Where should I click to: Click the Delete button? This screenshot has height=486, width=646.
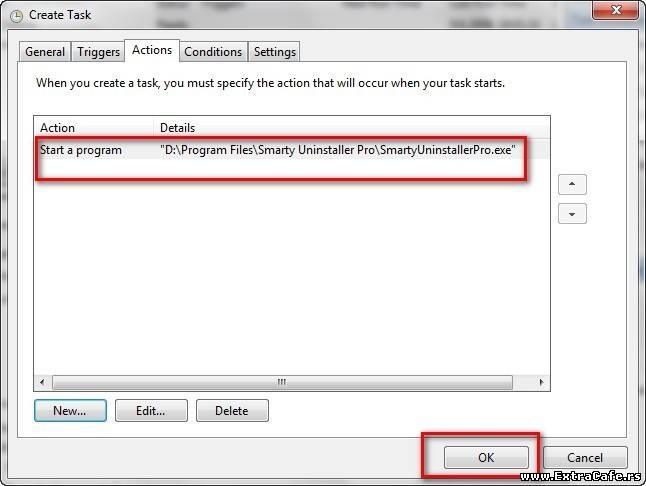pos(232,411)
